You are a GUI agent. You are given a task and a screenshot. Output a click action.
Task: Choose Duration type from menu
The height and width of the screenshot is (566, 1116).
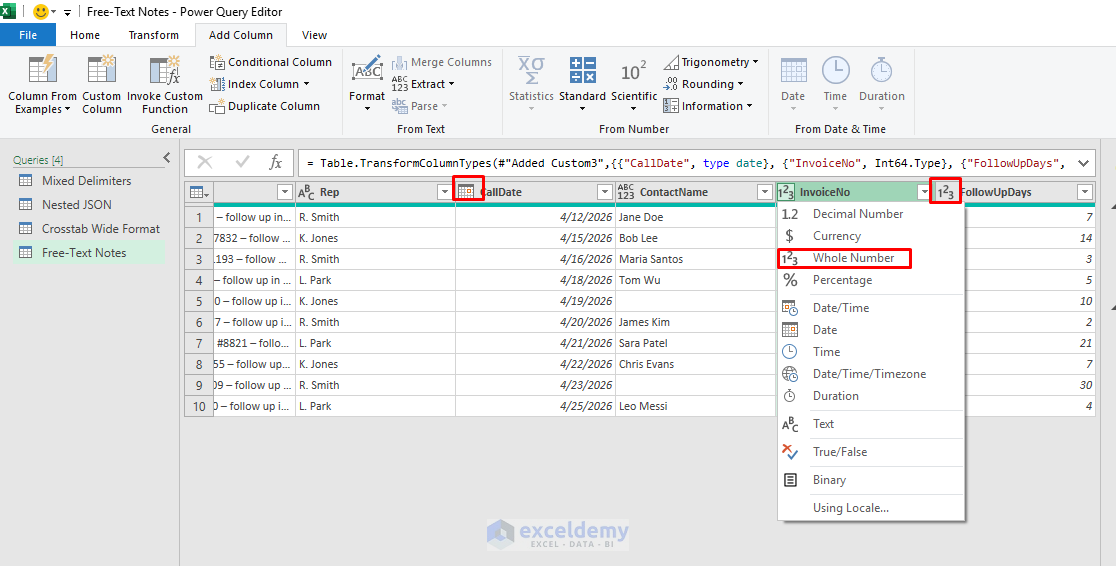tap(870, 396)
